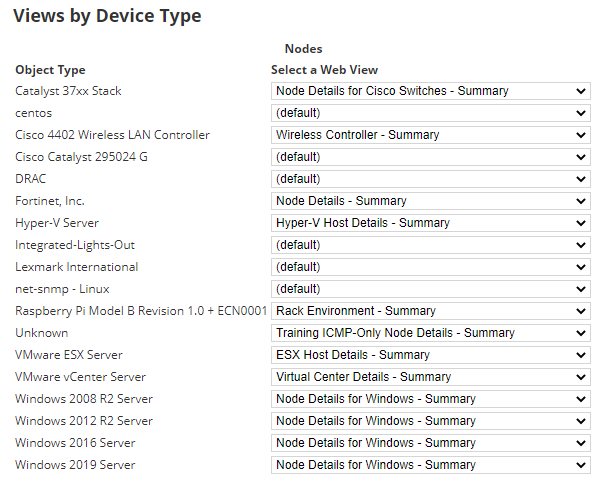Open web view dropdown for centos
Viewport: 606px width, 481px height.
[x=431, y=113]
